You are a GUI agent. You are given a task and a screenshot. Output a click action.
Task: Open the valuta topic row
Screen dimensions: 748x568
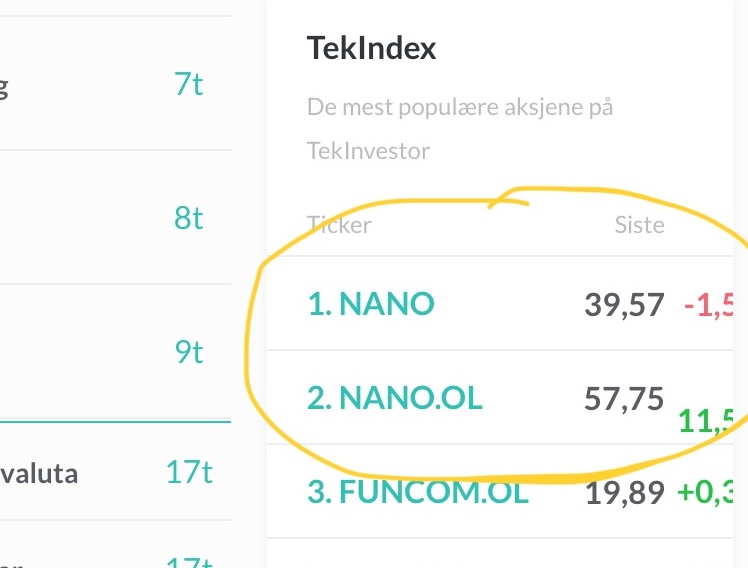tap(115, 472)
